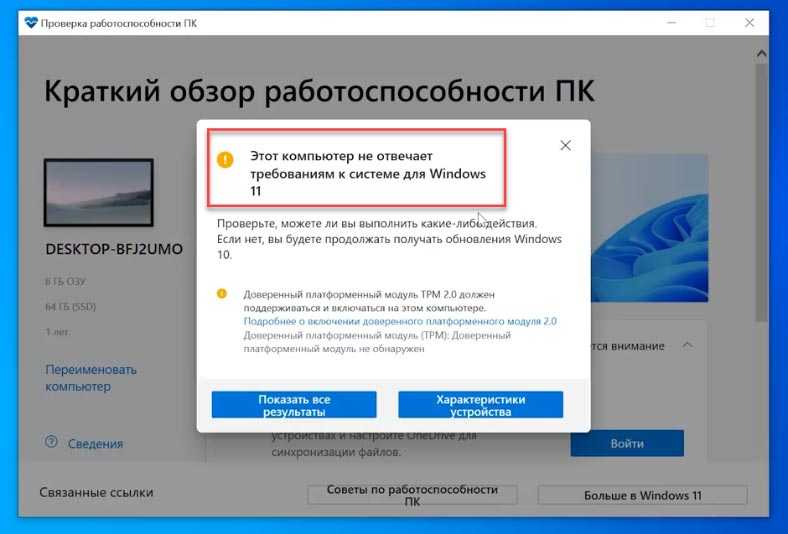Click the scrollbar up arrow
The height and width of the screenshot is (534, 788).
pyautogui.click(x=761, y=53)
